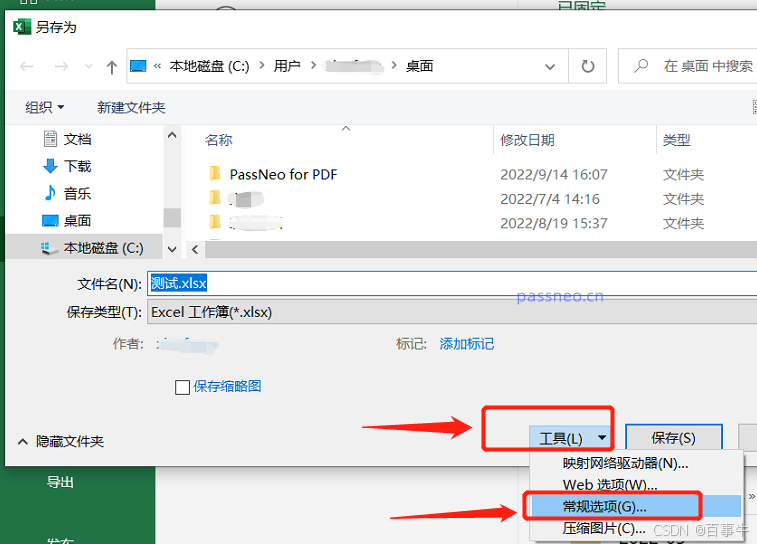Open the 组织 menu
The width and height of the screenshot is (757, 544).
[44, 107]
